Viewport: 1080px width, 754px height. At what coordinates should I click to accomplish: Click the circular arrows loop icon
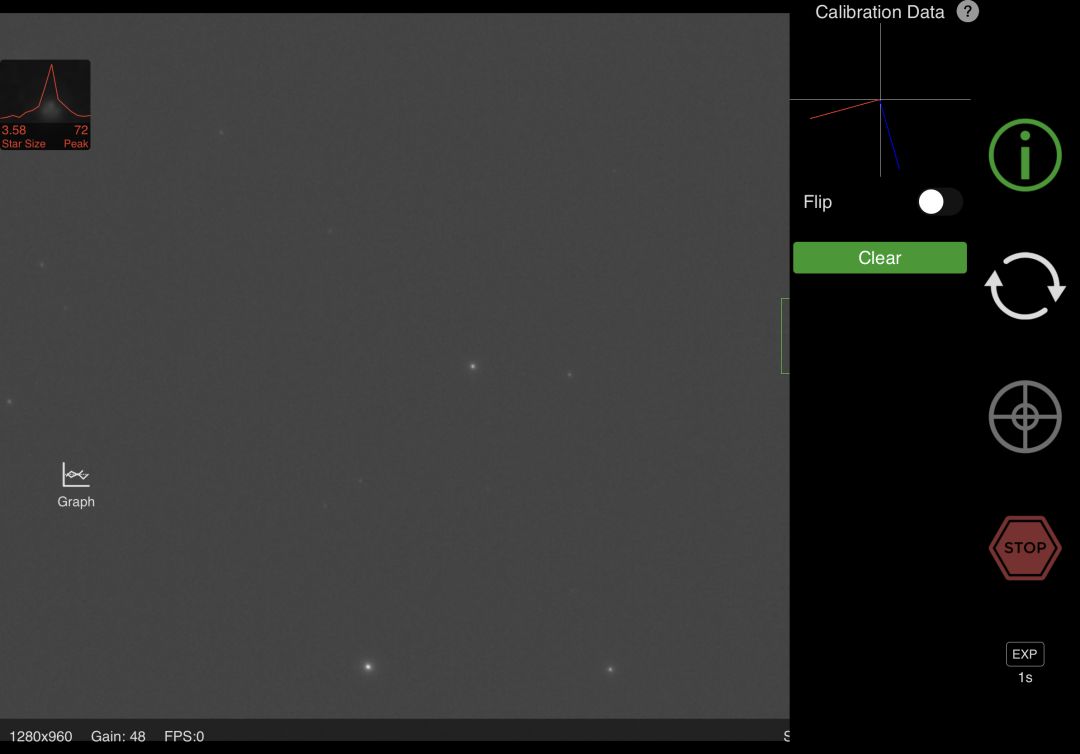(1024, 286)
